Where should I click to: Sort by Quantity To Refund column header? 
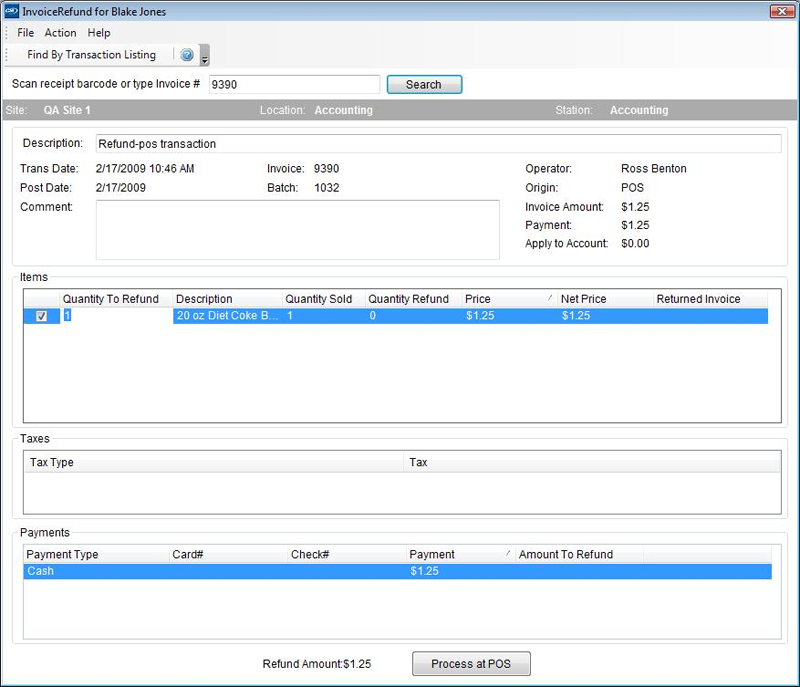[x=116, y=299]
